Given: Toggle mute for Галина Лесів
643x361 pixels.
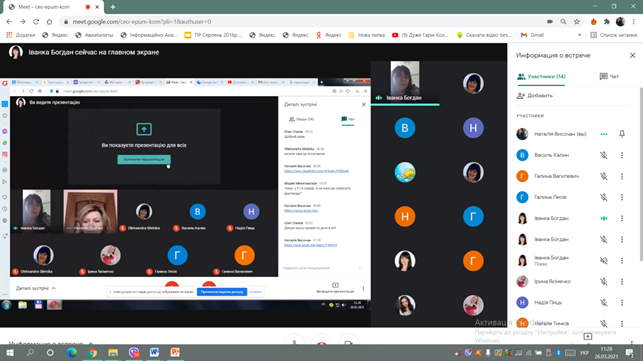Looking at the screenshot, I should click(x=604, y=197).
